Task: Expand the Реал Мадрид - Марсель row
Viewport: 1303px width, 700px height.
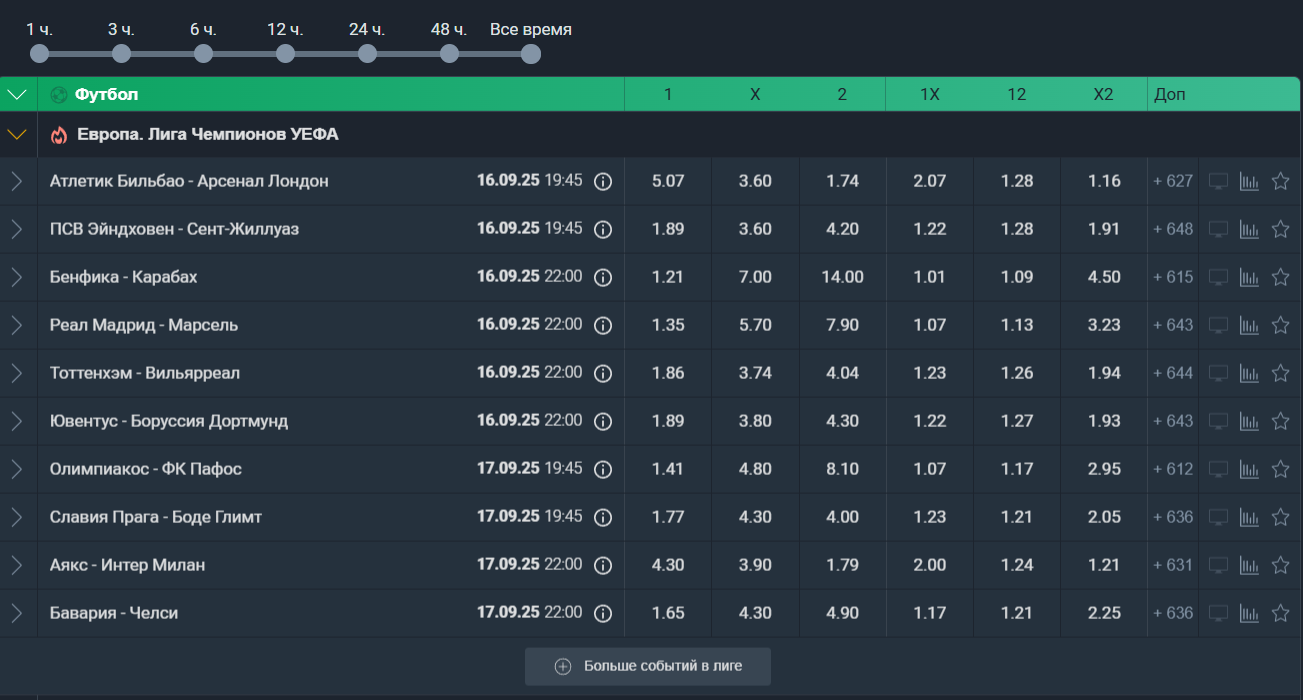Action: click(x=17, y=325)
